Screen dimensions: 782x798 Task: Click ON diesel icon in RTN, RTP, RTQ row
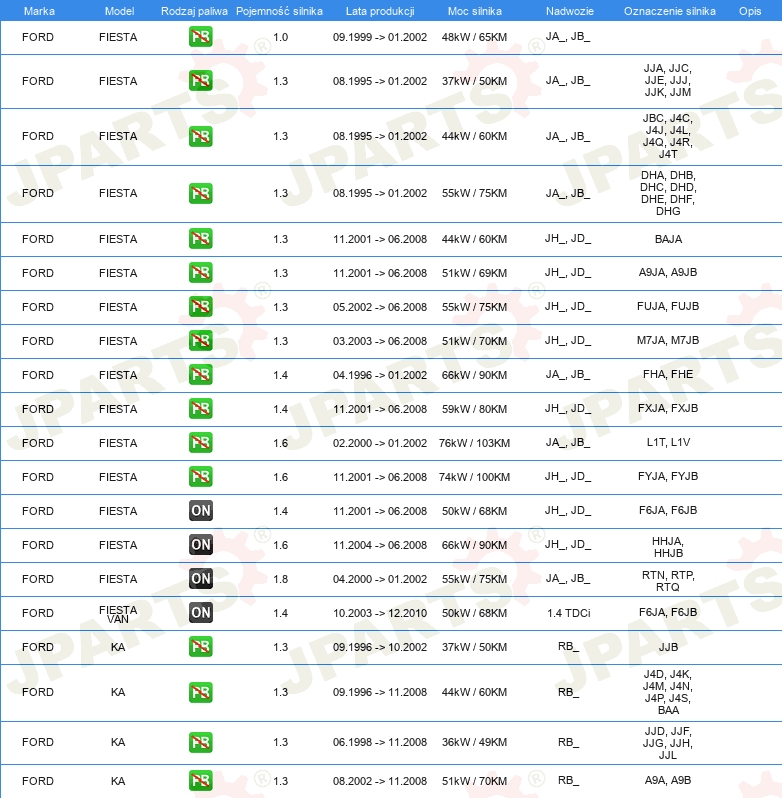click(200, 579)
